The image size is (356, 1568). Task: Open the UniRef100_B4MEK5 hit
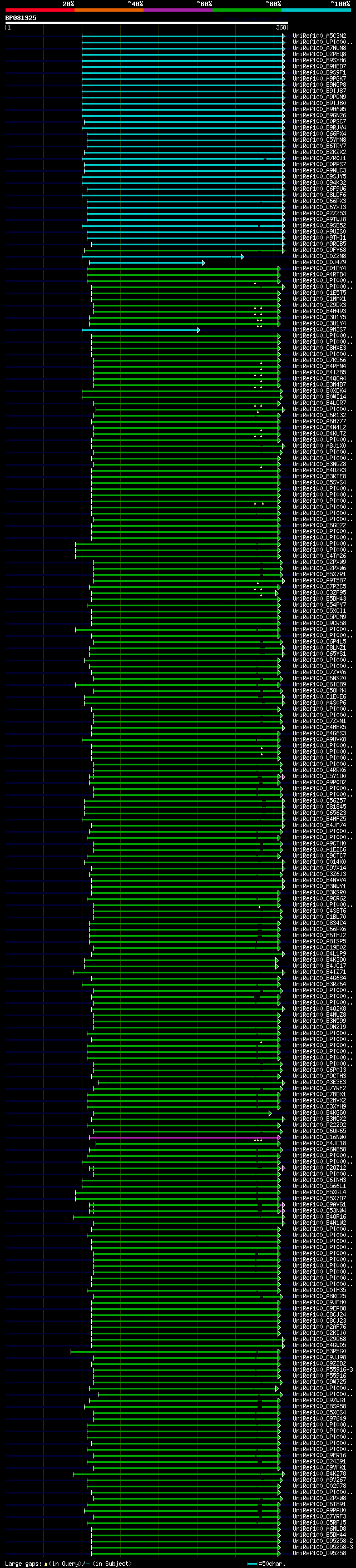tap(319, 728)
